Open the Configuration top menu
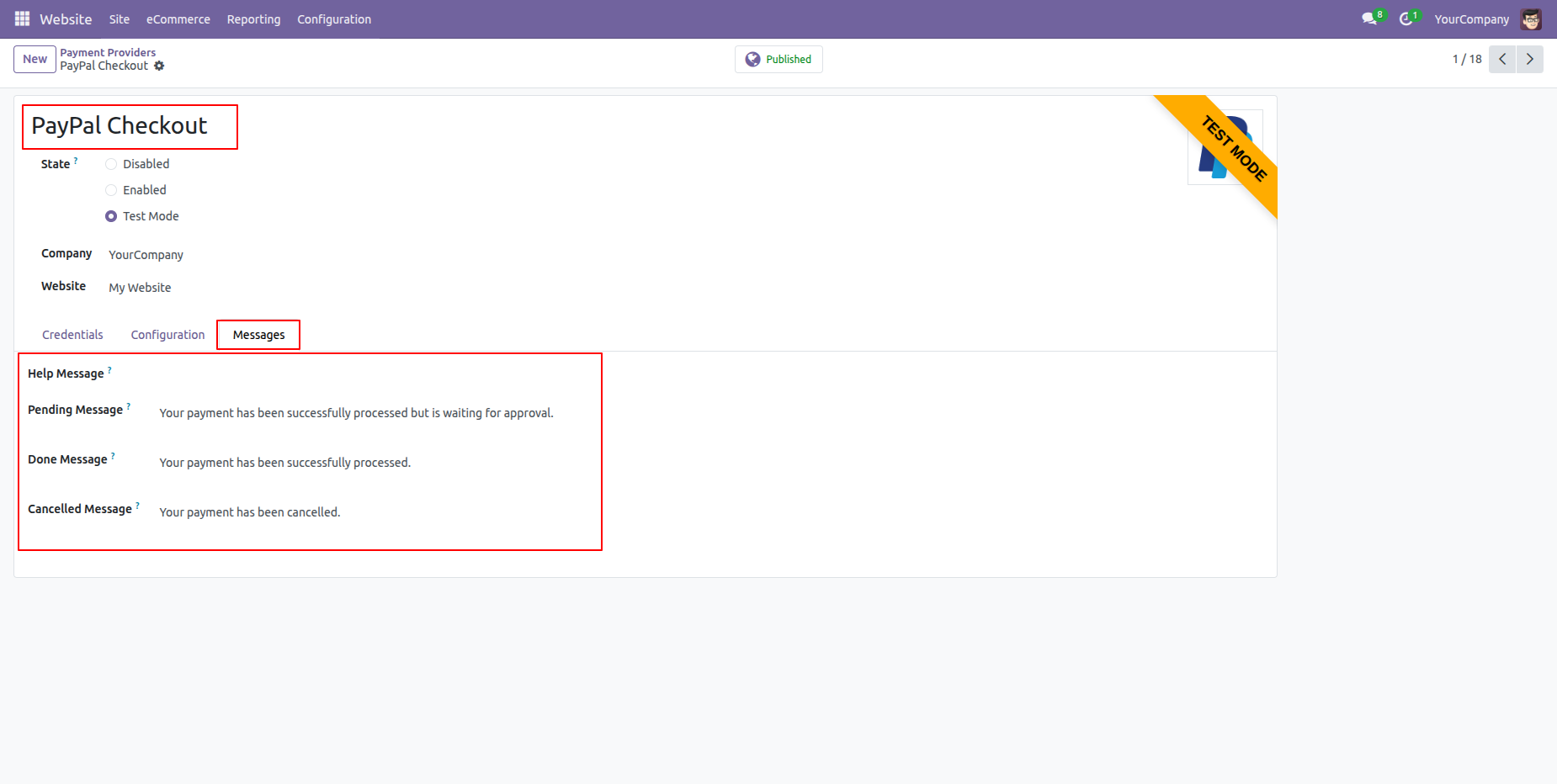The image size is (1557, 784). 334,19
